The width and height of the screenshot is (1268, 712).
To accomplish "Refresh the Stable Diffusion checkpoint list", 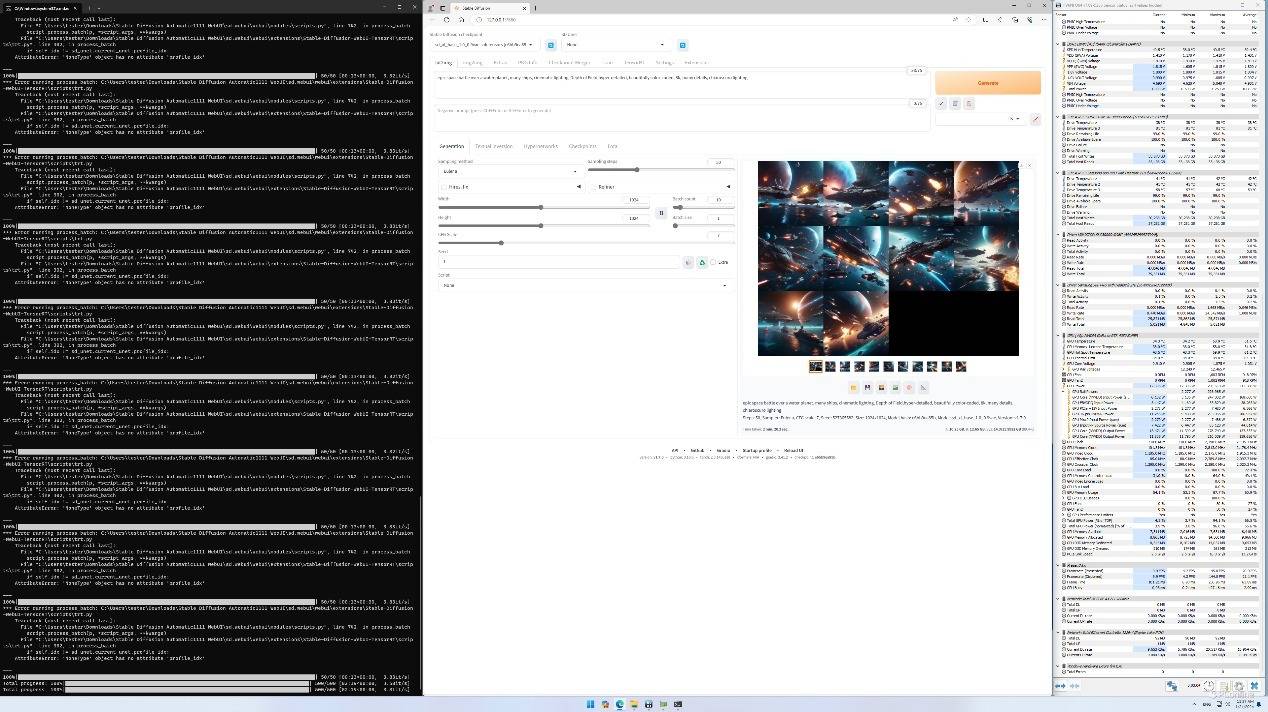I will [549, 45].
